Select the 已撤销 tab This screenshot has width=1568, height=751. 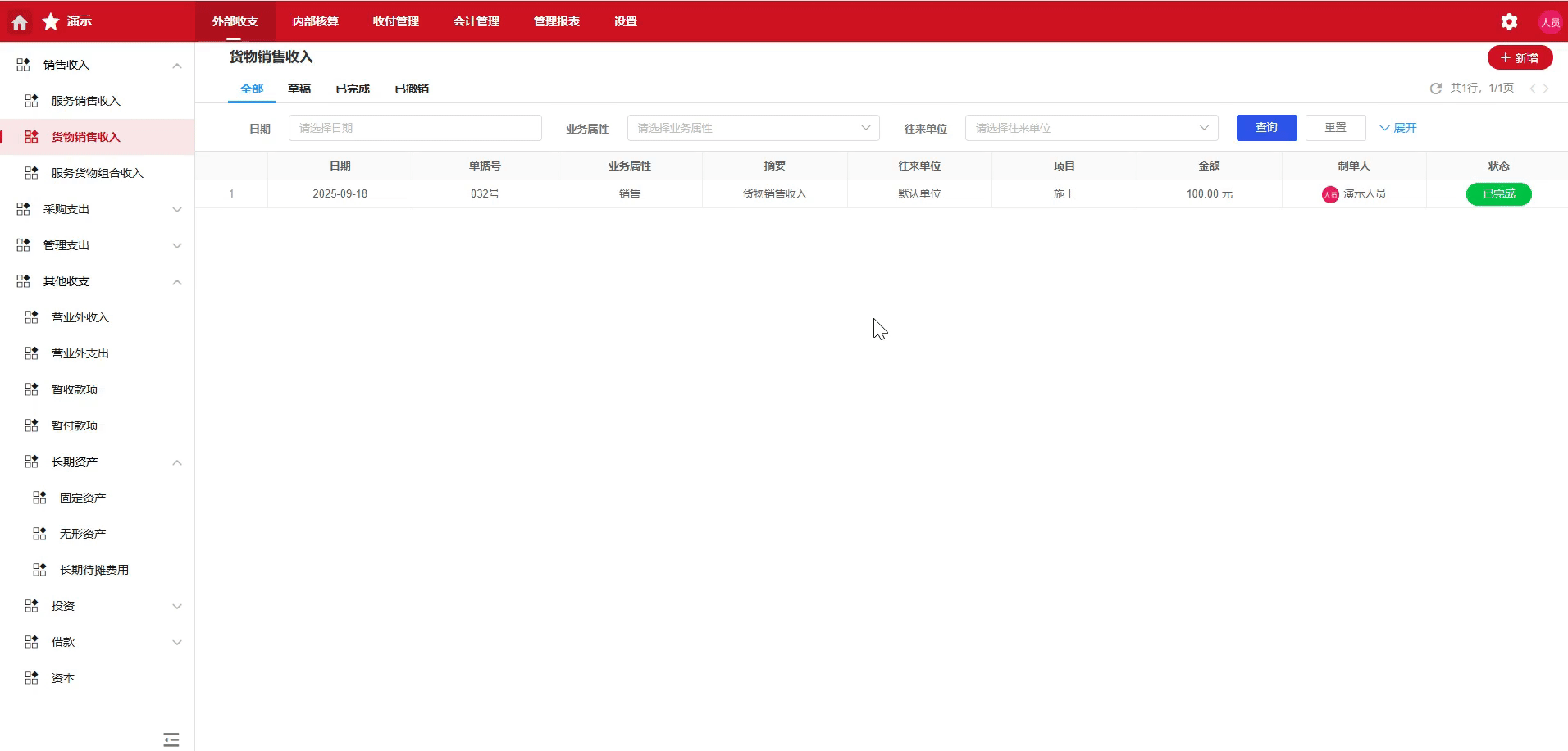(411, 89)
